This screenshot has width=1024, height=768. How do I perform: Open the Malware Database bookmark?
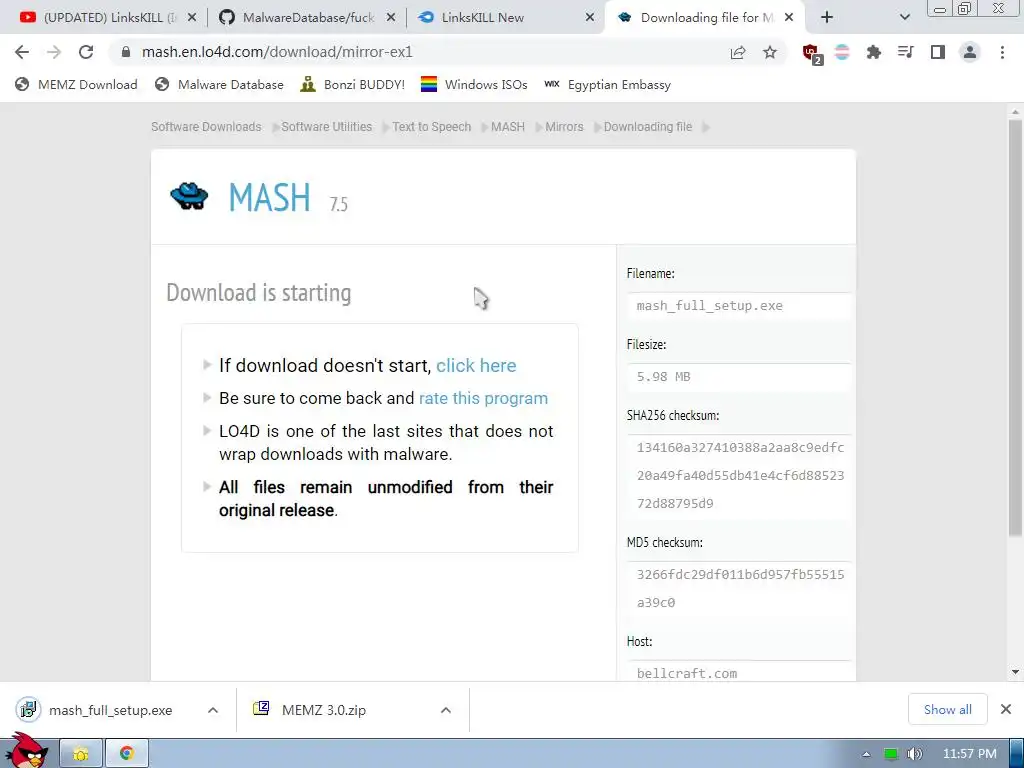click(x=219, y=84)
